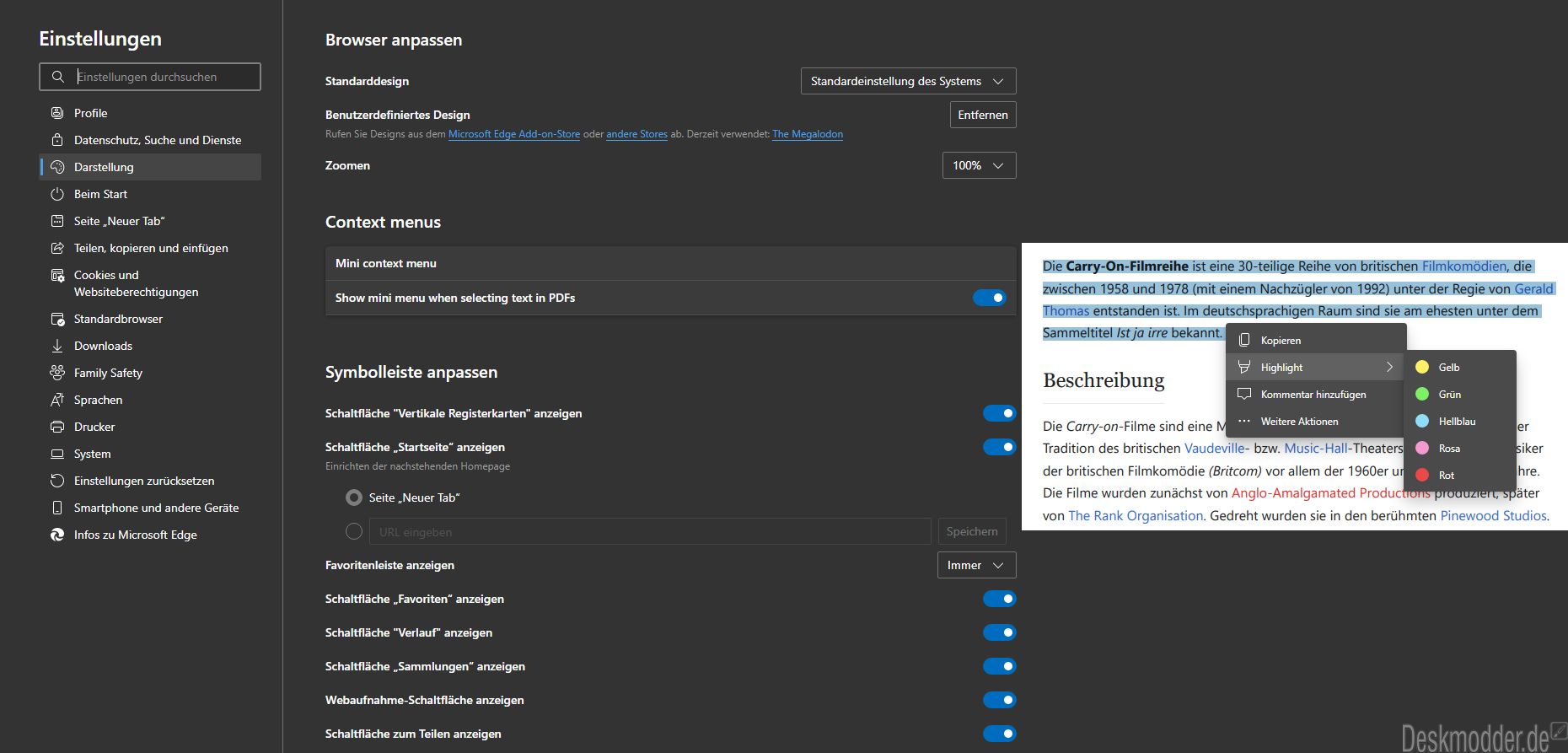
Task: Open Family Safety settings in sidebar
Action: [x=150, y=373]
